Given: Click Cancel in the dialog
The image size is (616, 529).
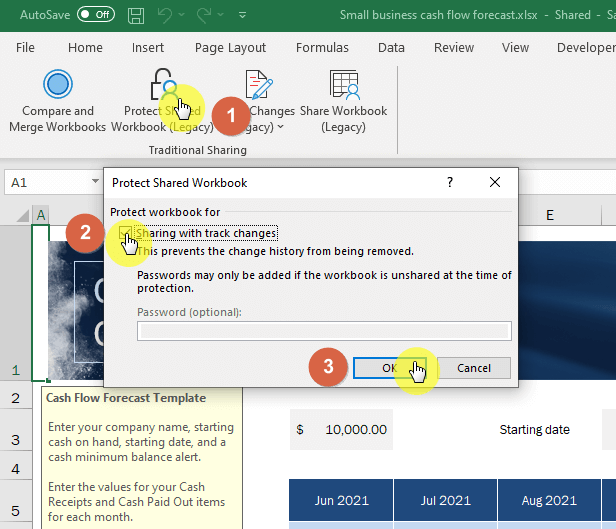Looking at the screenshot, I should click(x=474, y=368).
